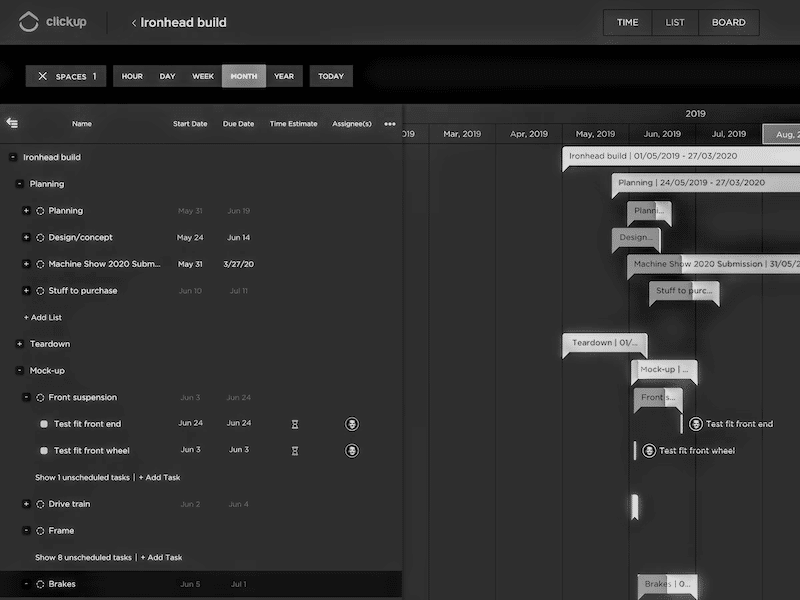The image size is (800, 600).
Task: Click the hourglass time estimate for Test fit front end
Action: (294, 423)
